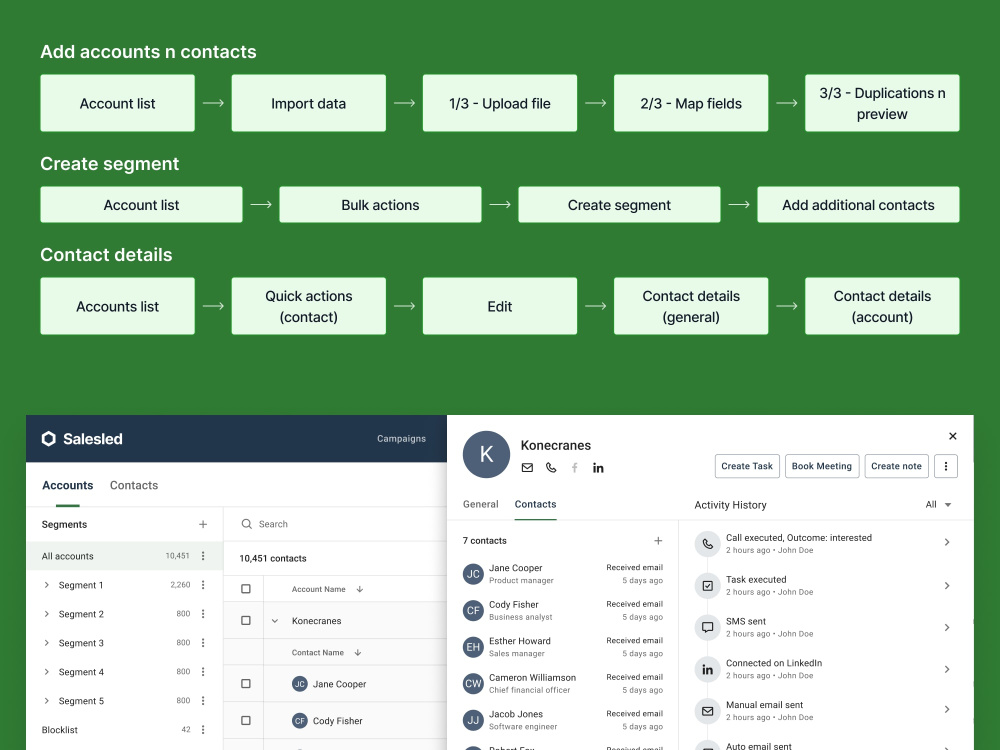Expand Segment 5 in the segments list

(47, 701)
